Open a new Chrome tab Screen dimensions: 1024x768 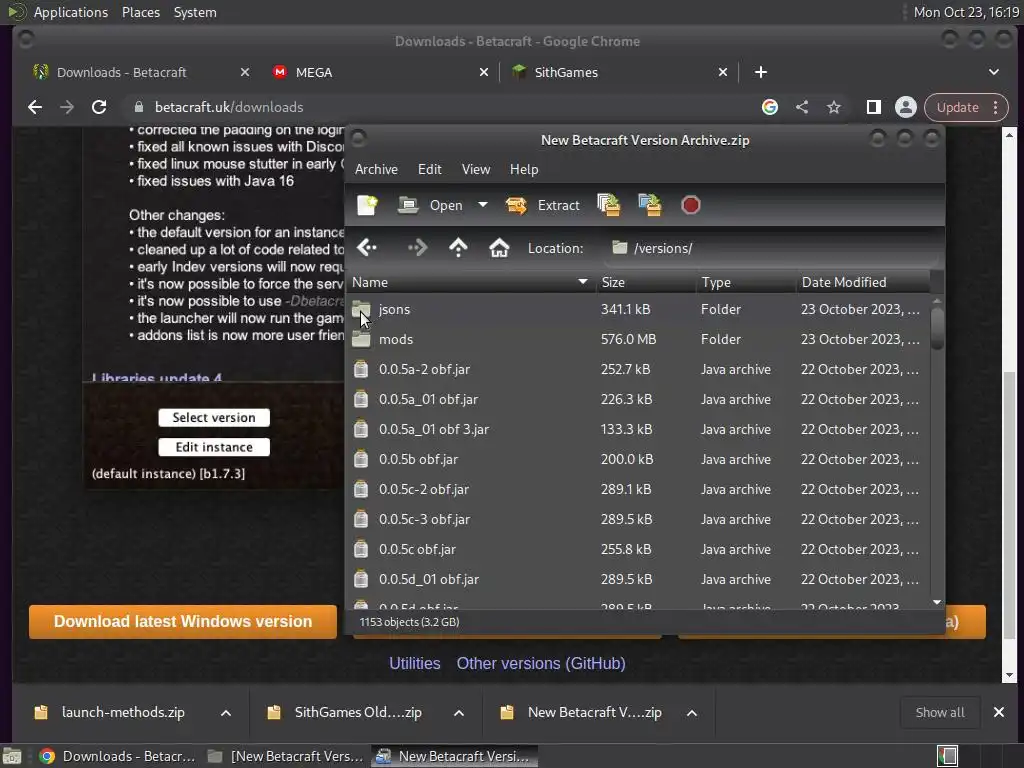(761, 72)
